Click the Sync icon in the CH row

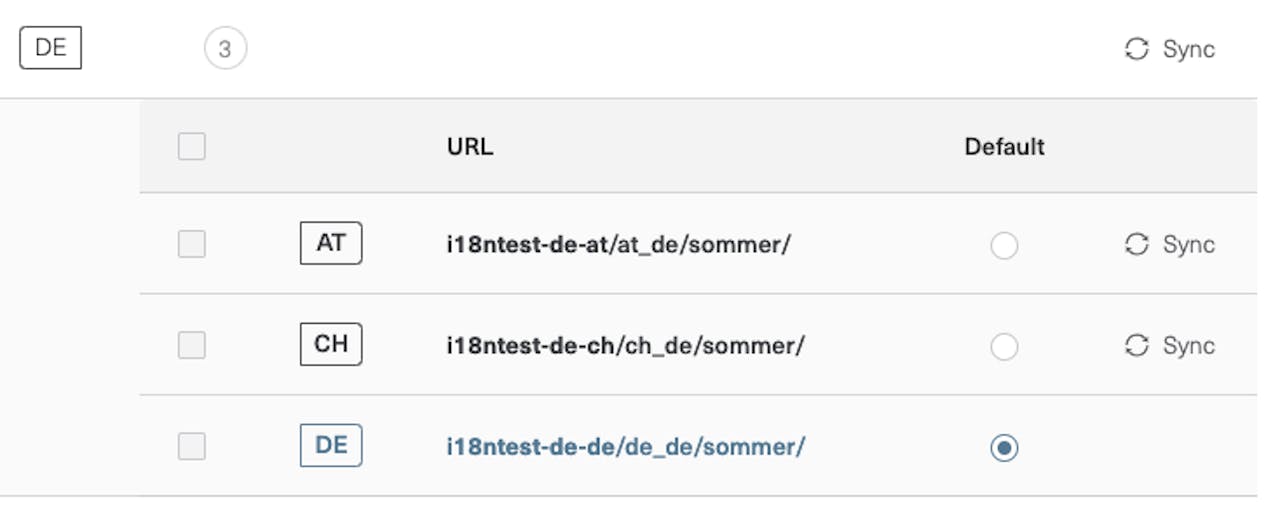(1137, 345)
